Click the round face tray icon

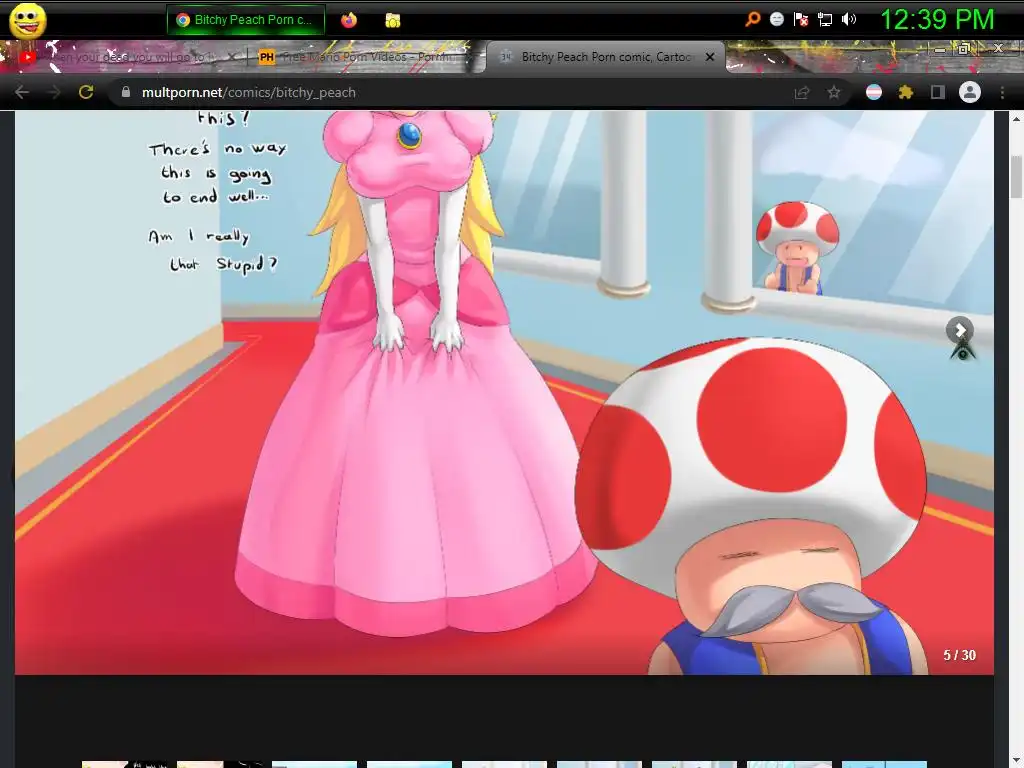coord(776,19)
